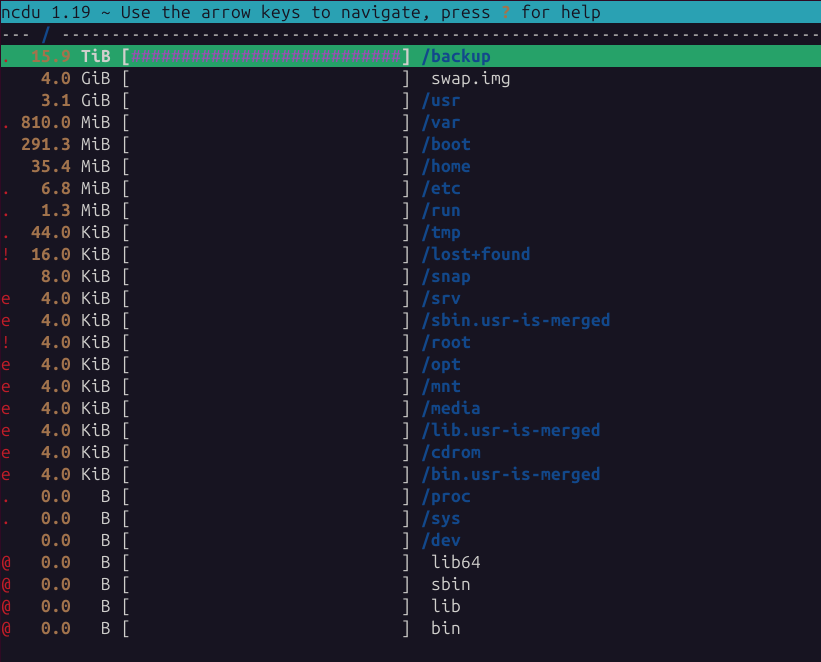This screenshot has height=662, width=821.
Task: Click the filled usage bar for /backup
Action: click(x=265, y=57)
